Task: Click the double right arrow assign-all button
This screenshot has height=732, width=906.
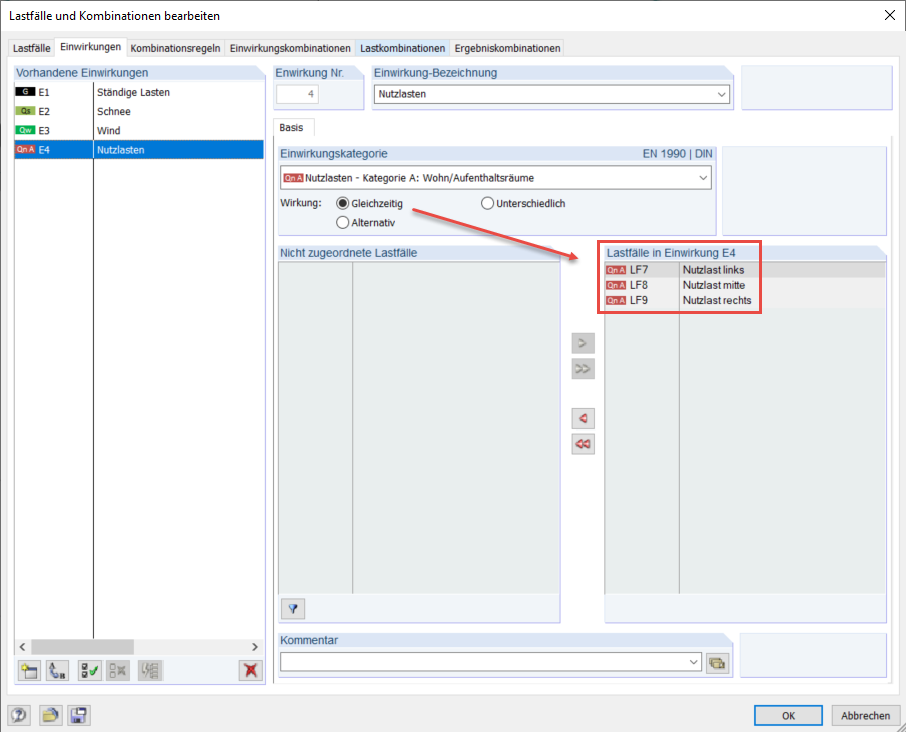Action: 583,369
